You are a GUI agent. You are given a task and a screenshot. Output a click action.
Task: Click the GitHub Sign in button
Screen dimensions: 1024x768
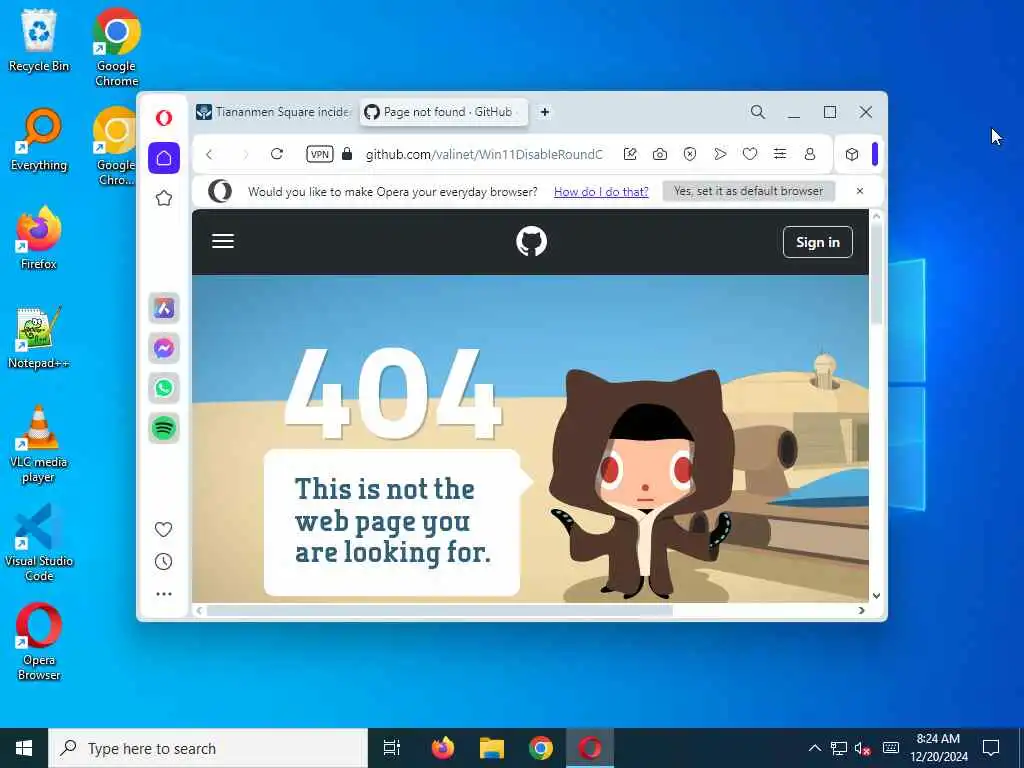tap(818, 242)
